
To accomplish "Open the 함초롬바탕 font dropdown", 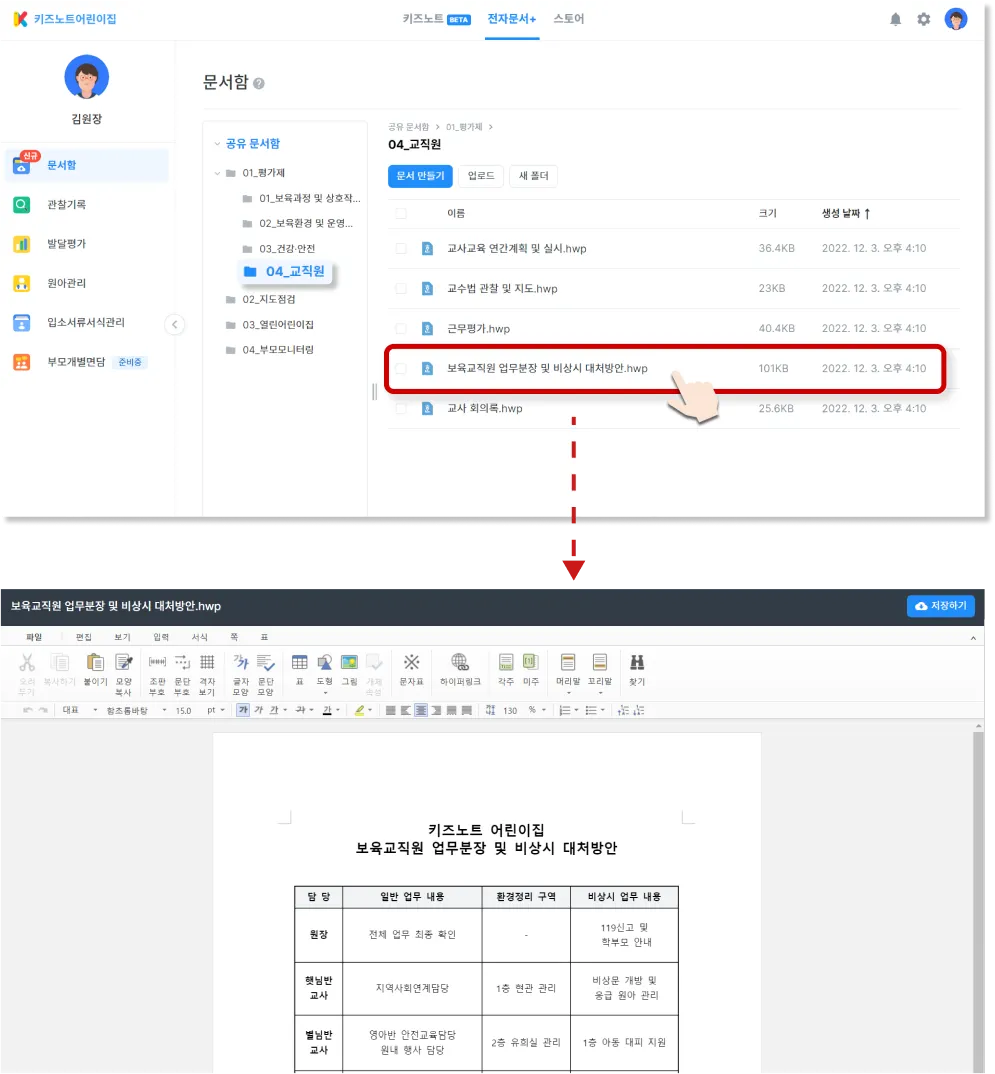I will [x=164, y=710].
